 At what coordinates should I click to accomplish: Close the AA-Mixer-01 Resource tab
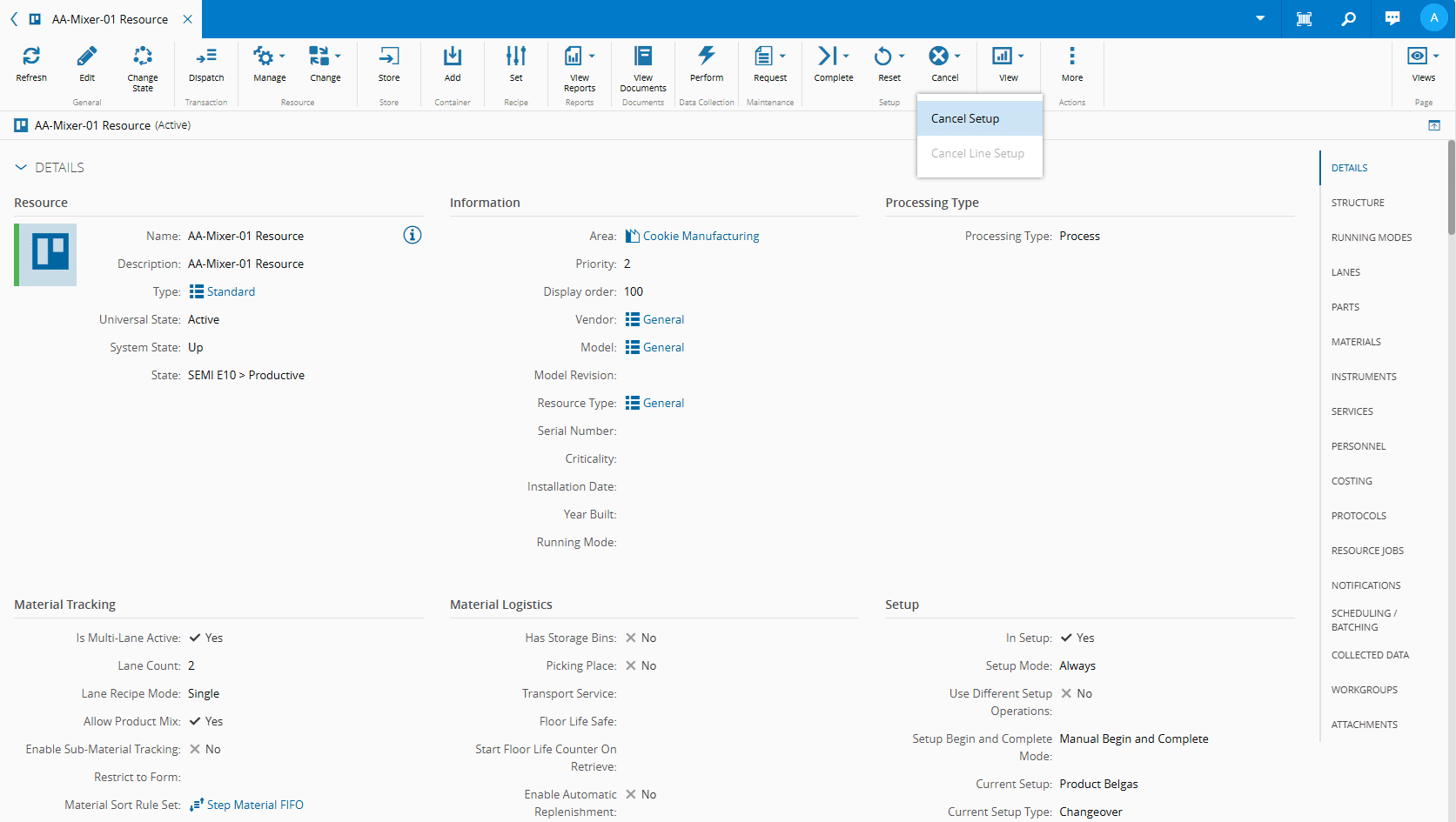pyautogui.click(x=188, y=19)
